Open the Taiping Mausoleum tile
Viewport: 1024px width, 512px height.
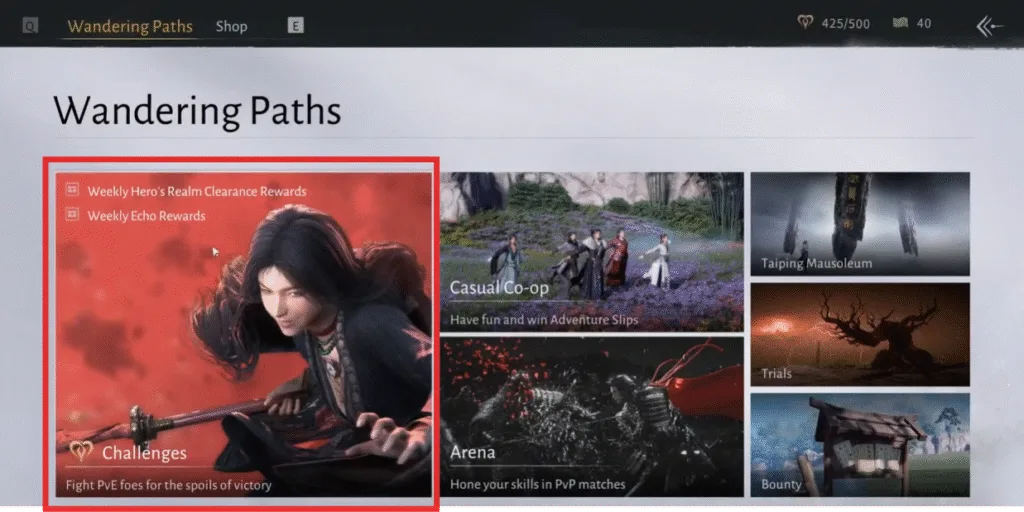pyautogui.click(x=859, y=223)
